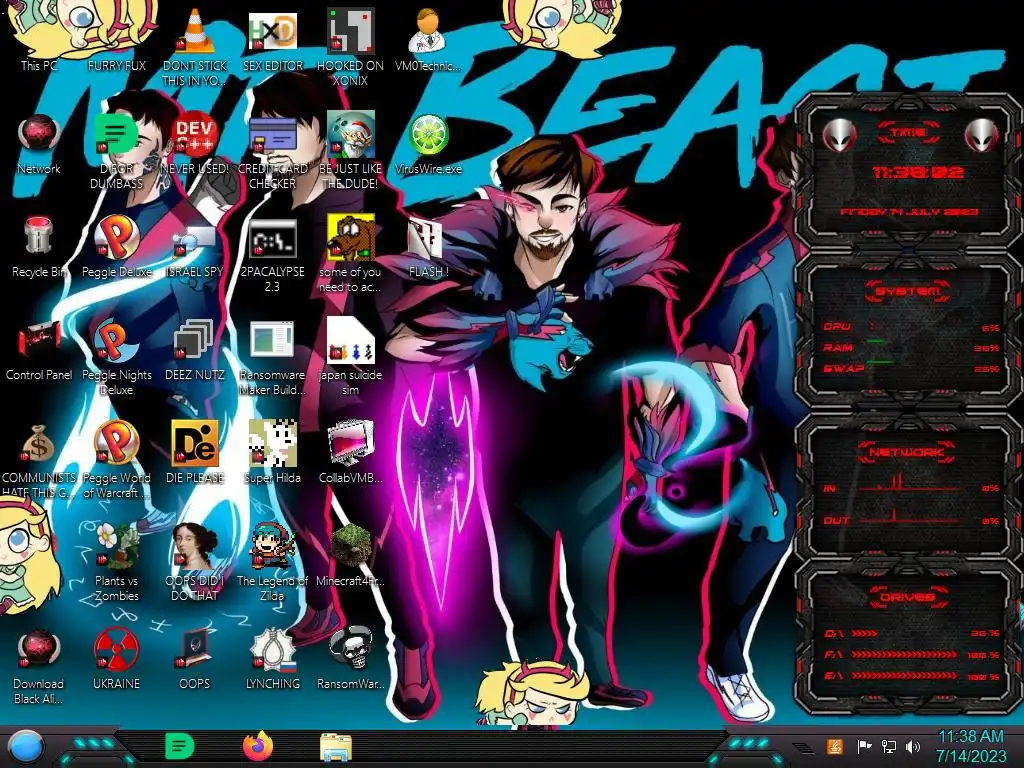The width and height of the screenshot is (1024, 768).
Task: Click the blue Start orb
Action: [x=25, y=747]
